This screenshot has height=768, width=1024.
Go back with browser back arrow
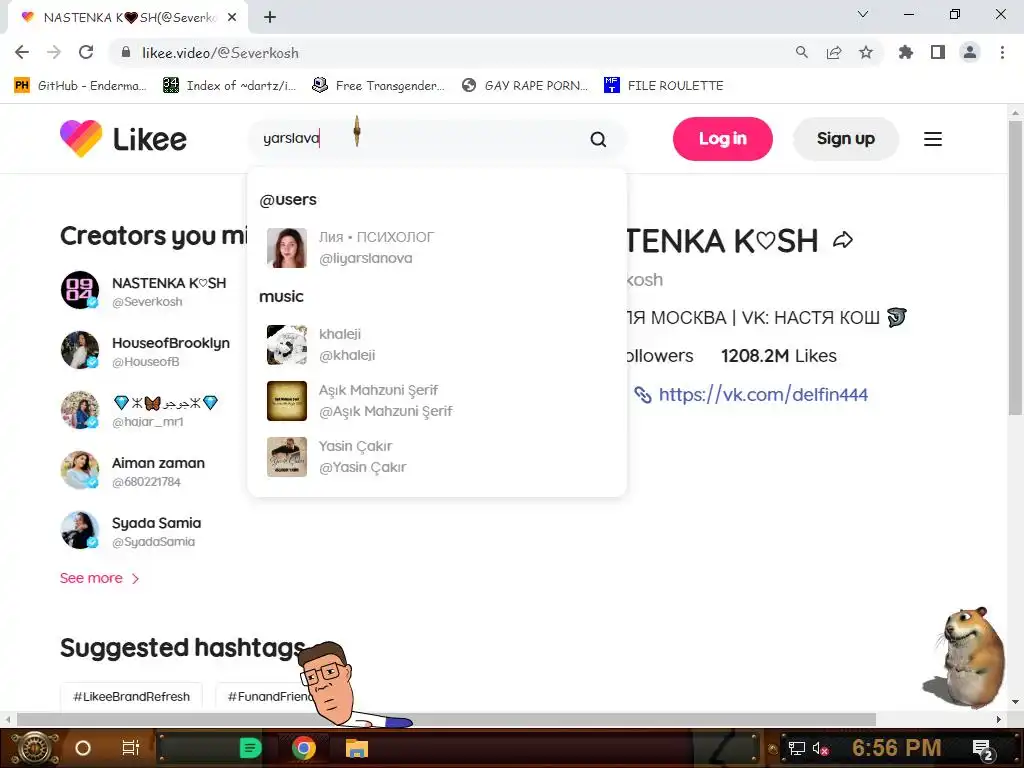click(x=22, y=52)
